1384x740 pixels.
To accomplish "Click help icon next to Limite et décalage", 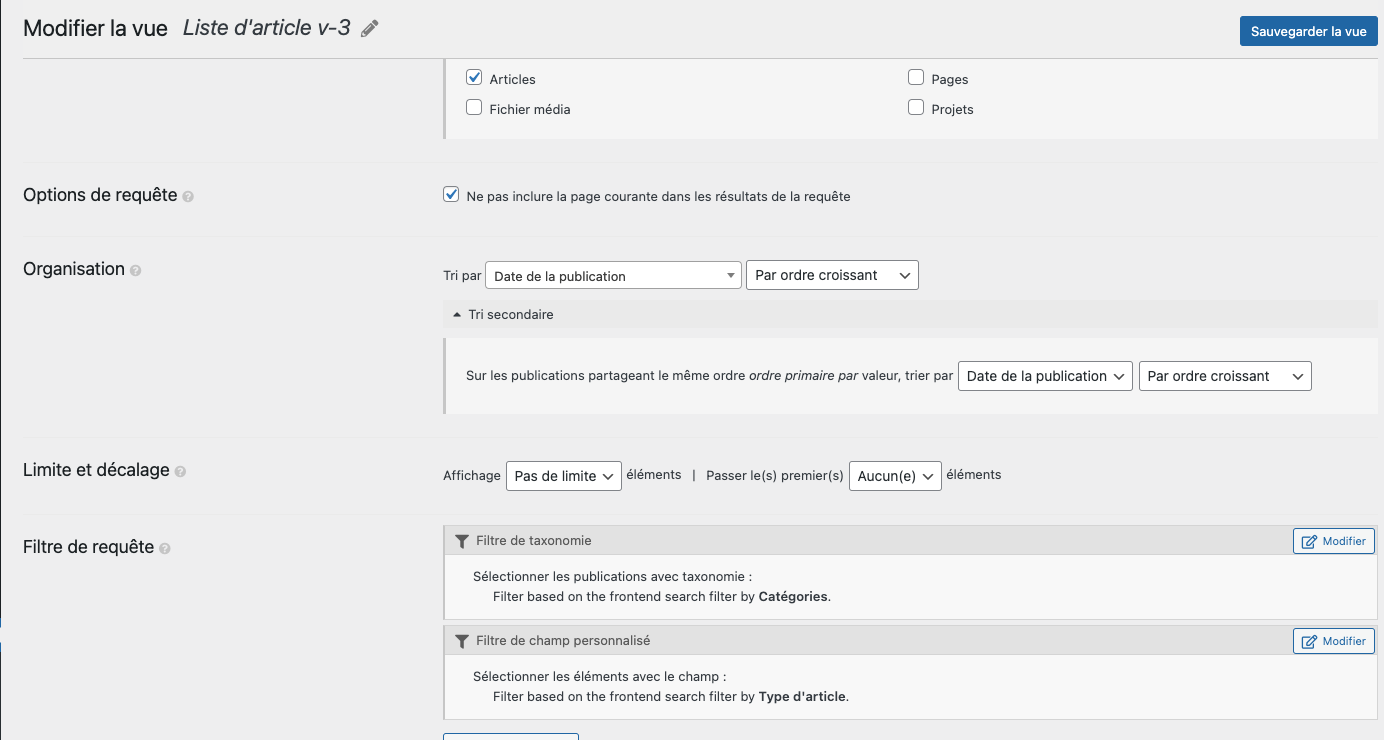I will (181, 471).
